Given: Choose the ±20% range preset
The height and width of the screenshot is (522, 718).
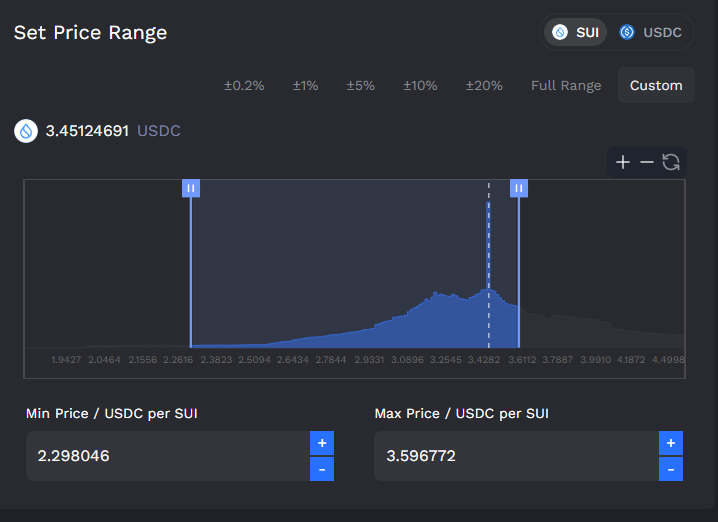Looking at the screenshot, I should coord(484,86).
